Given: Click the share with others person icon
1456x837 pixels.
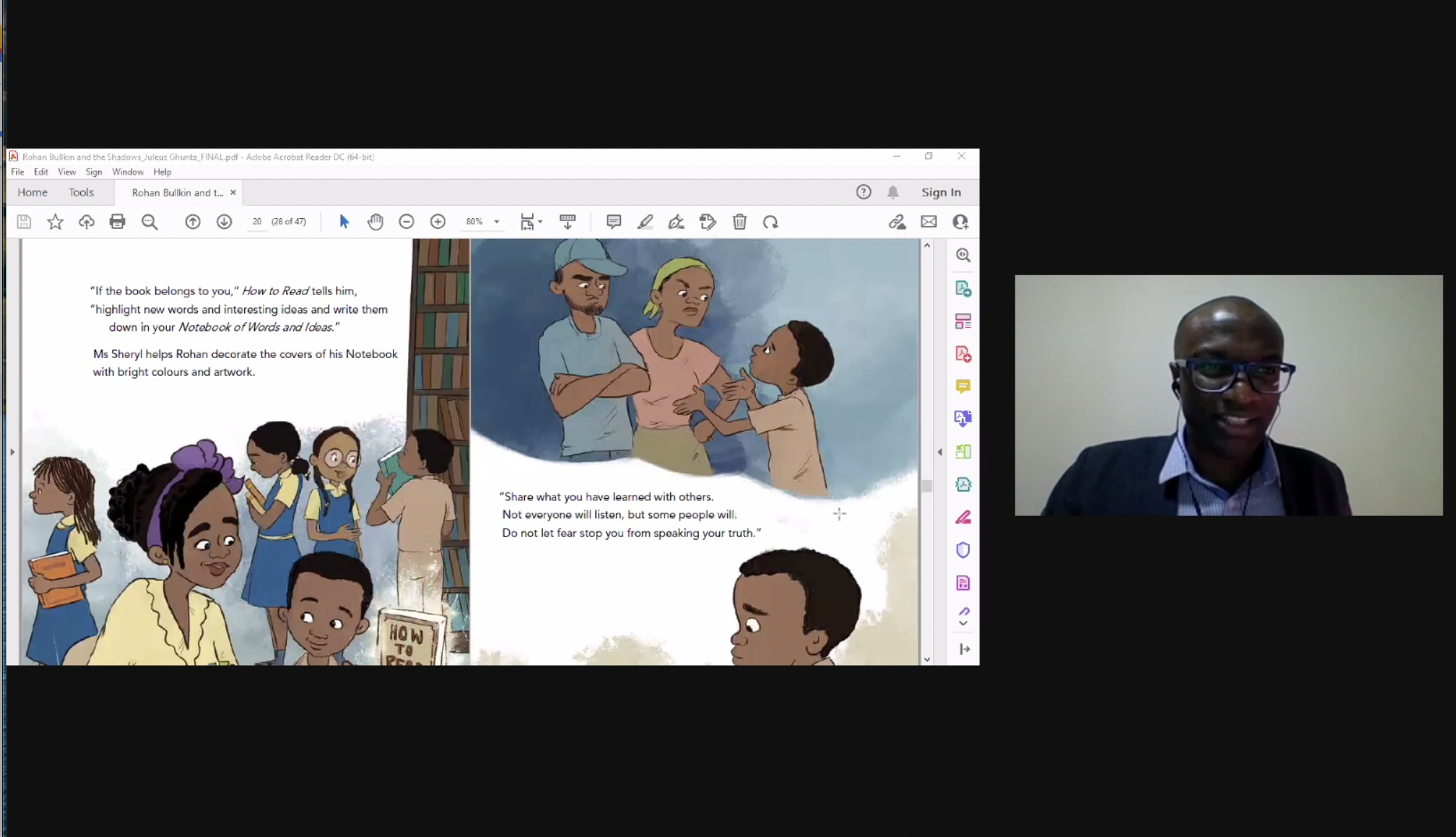Looking at the screenshot, I should click(x=960, y=222).
